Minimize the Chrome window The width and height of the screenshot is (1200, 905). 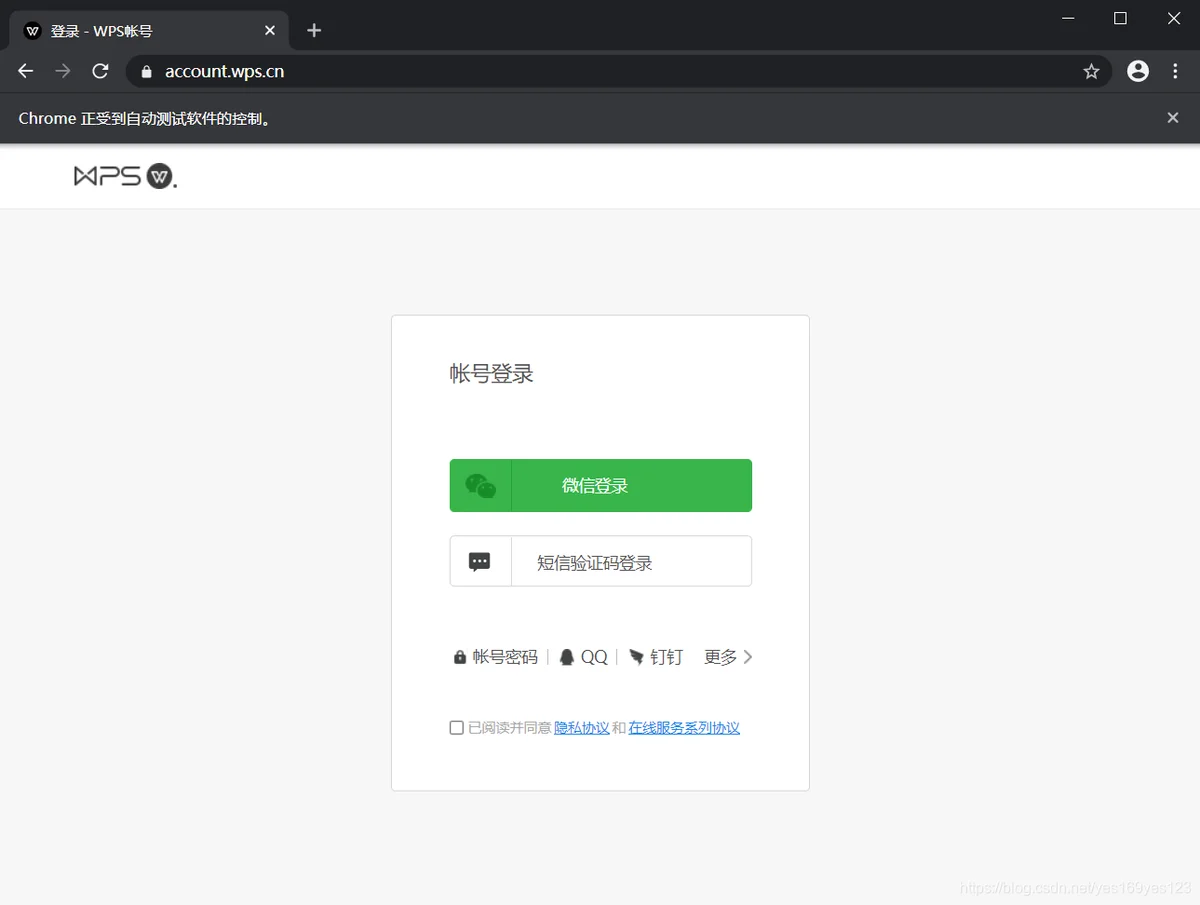1068,18
